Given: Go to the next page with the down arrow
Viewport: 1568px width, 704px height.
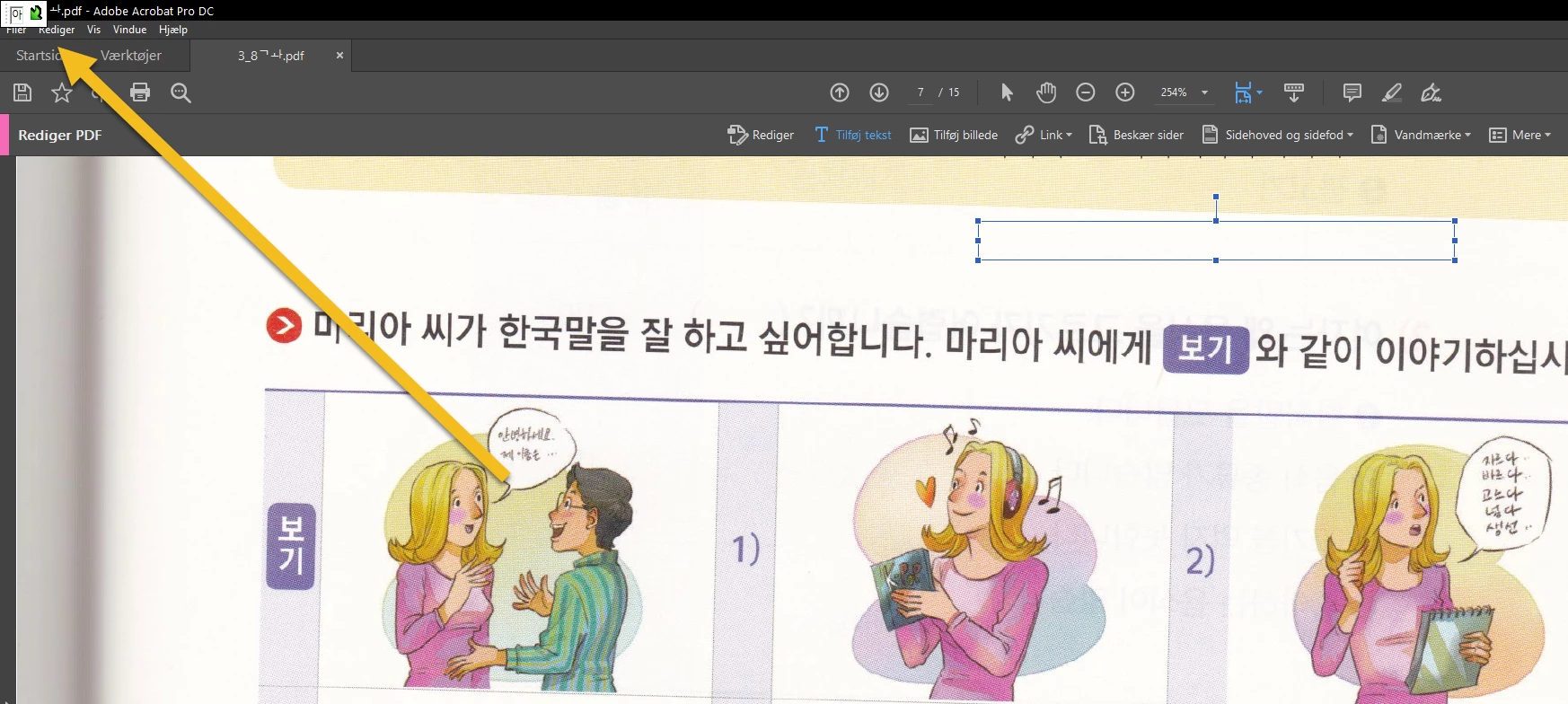Looking at the screenshot, I should point(879,92).
